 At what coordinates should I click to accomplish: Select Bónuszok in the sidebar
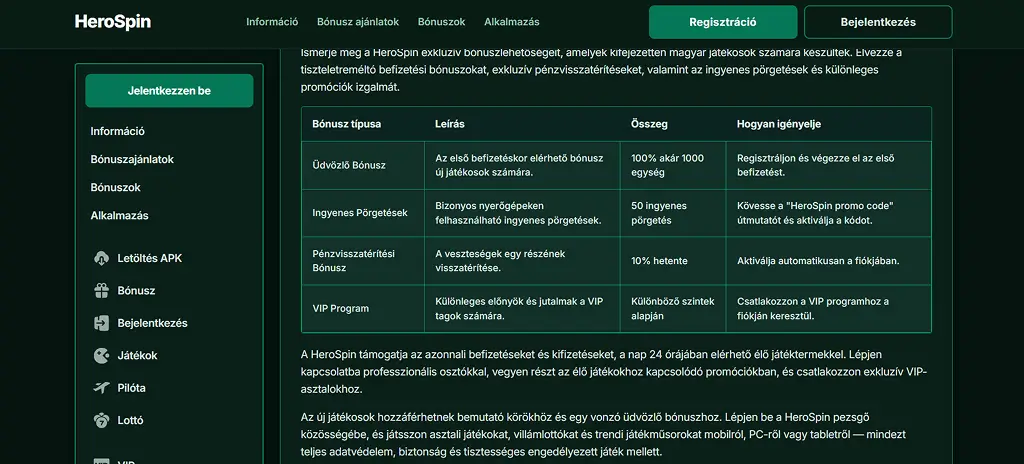point(116,188)
